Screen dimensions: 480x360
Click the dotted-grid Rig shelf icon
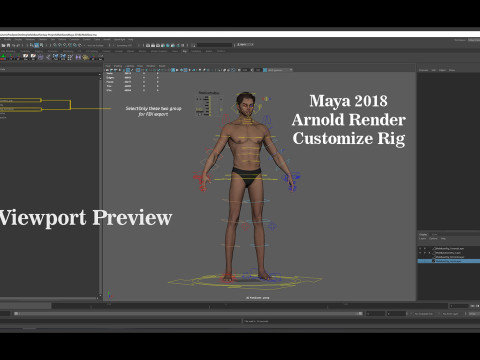pos(70,57)
